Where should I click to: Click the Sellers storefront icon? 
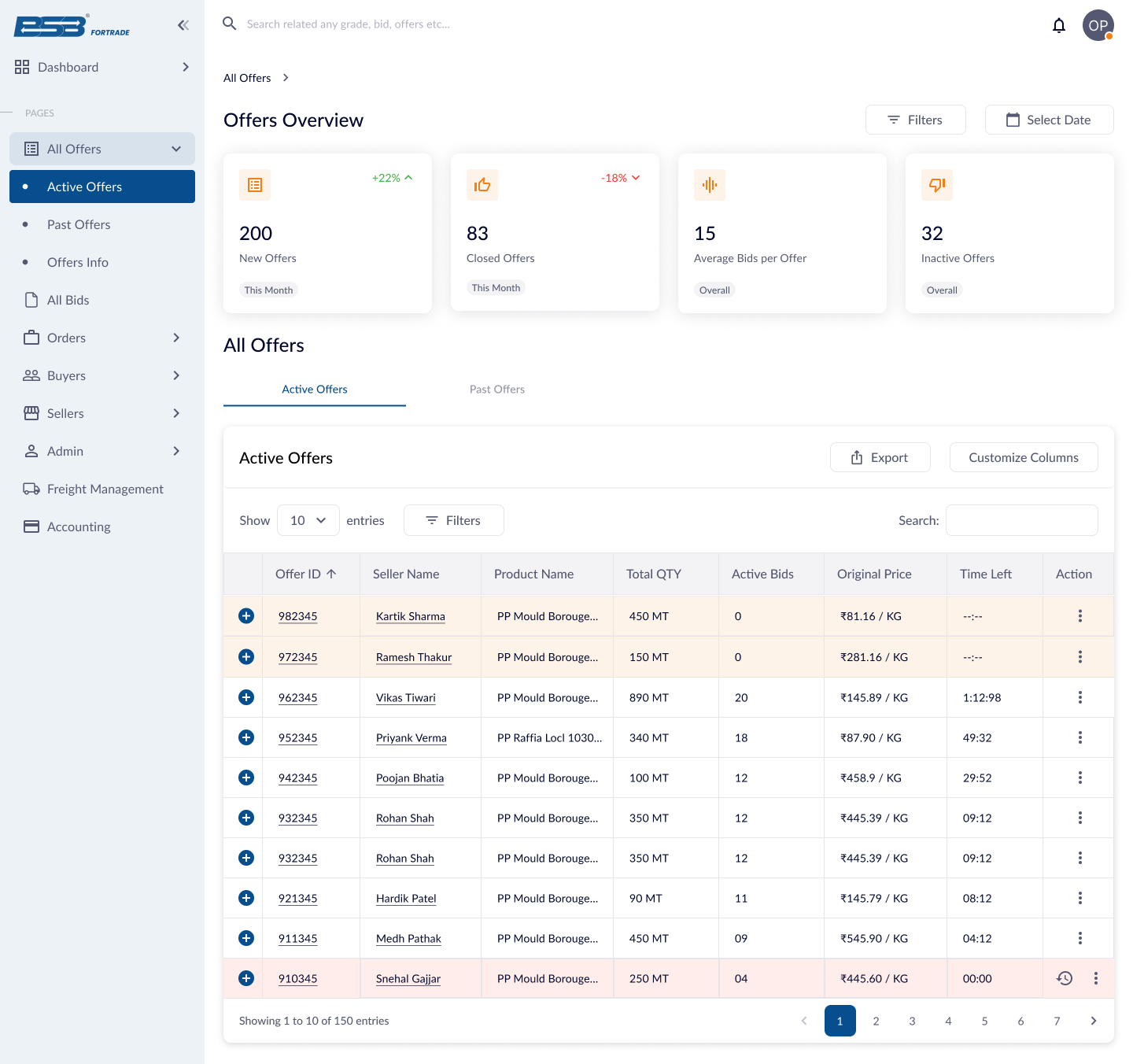coord(31,413)
